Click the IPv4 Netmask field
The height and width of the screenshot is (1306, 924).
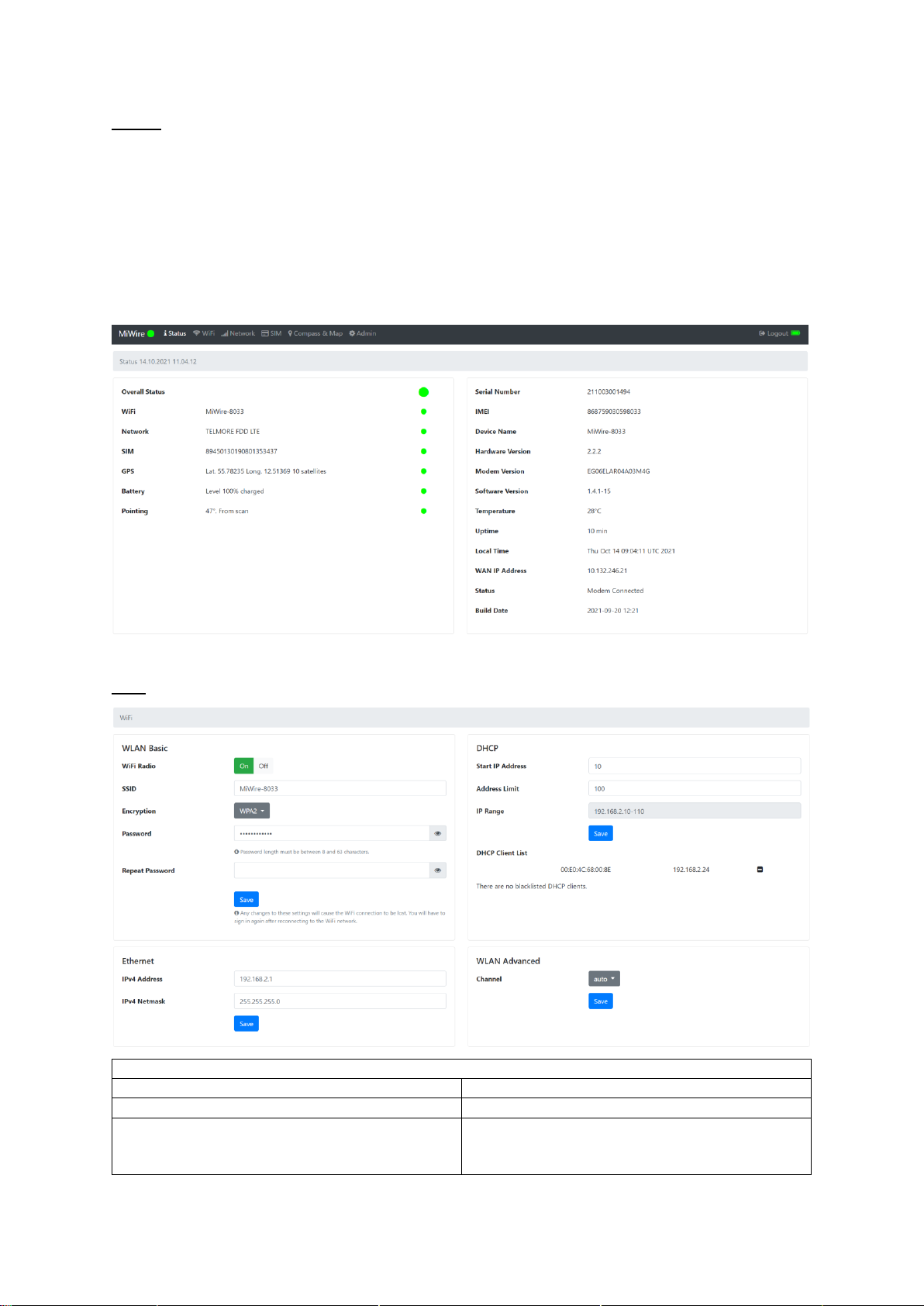coord(340,1002)
